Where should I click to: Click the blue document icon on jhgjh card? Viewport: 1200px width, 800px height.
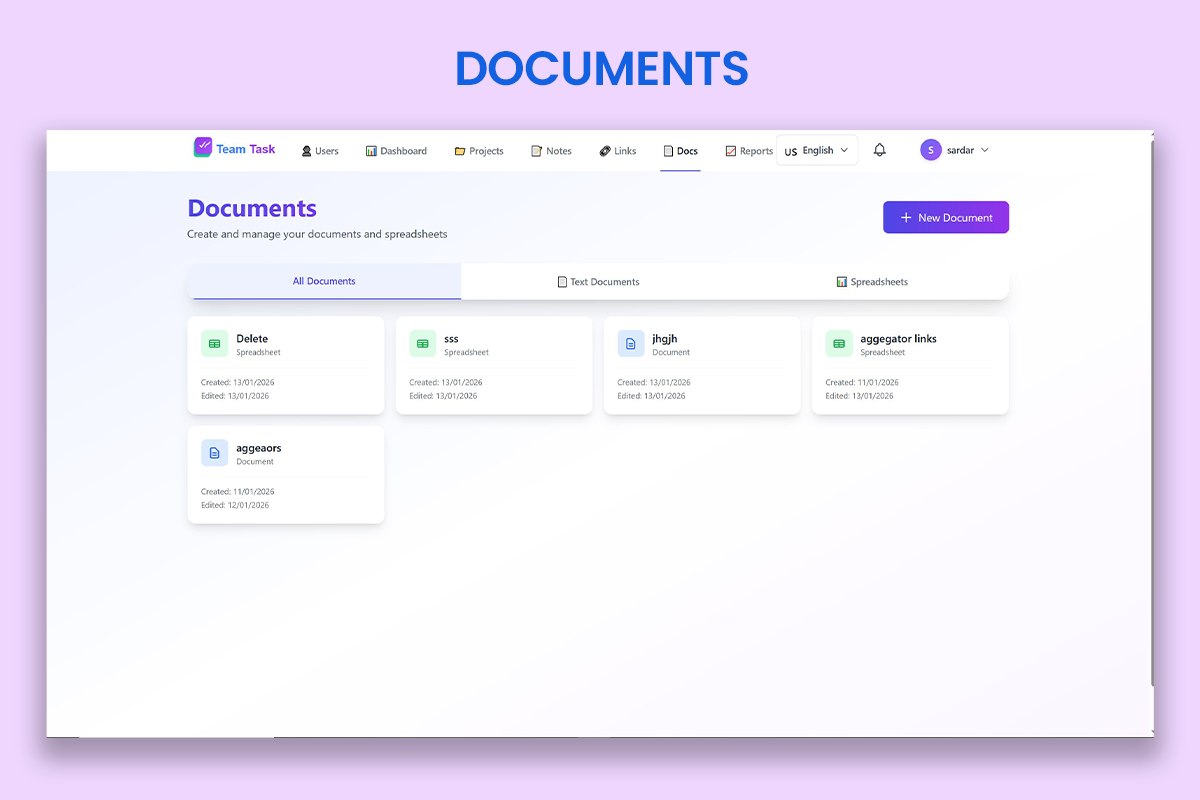tap(630, 343)
